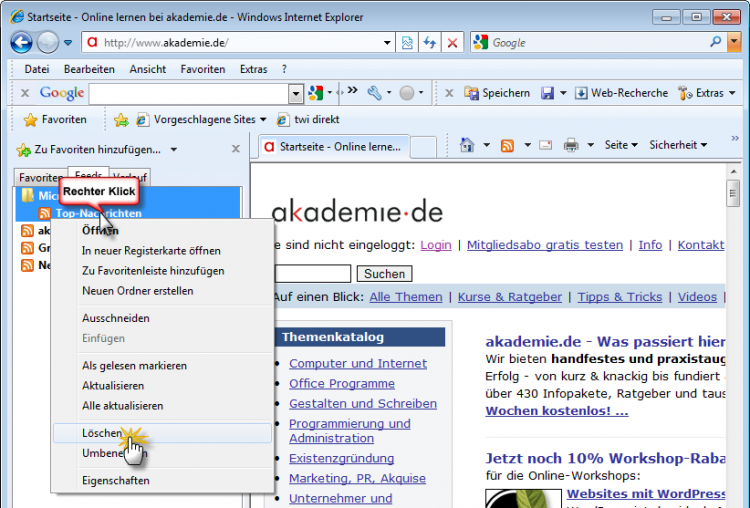Follow the Login link on akademie.de
The width and height of the screenshot is (750, 508).
pos(435,245)
